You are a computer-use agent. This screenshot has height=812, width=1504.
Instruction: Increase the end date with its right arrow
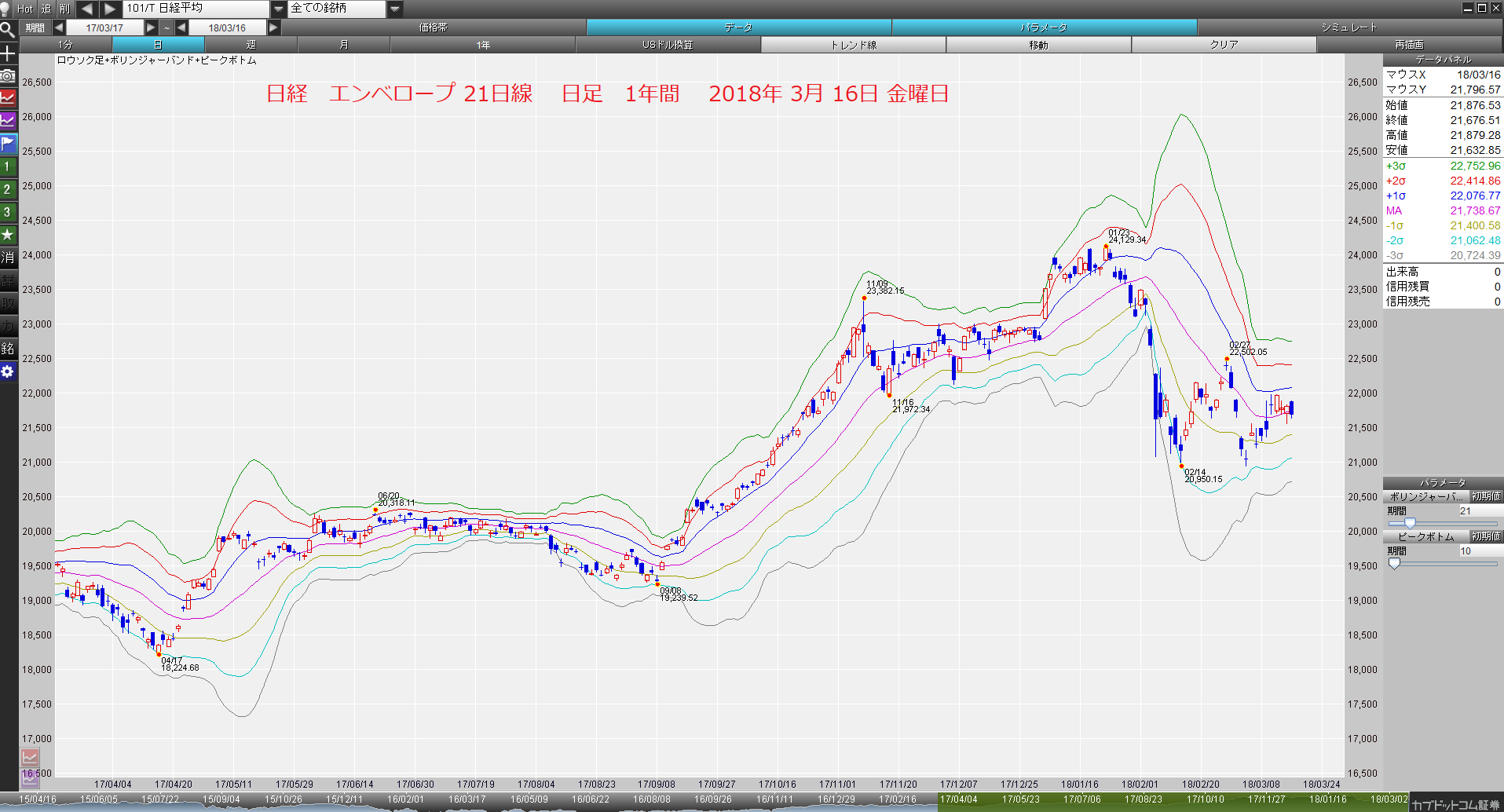(273, 27)
